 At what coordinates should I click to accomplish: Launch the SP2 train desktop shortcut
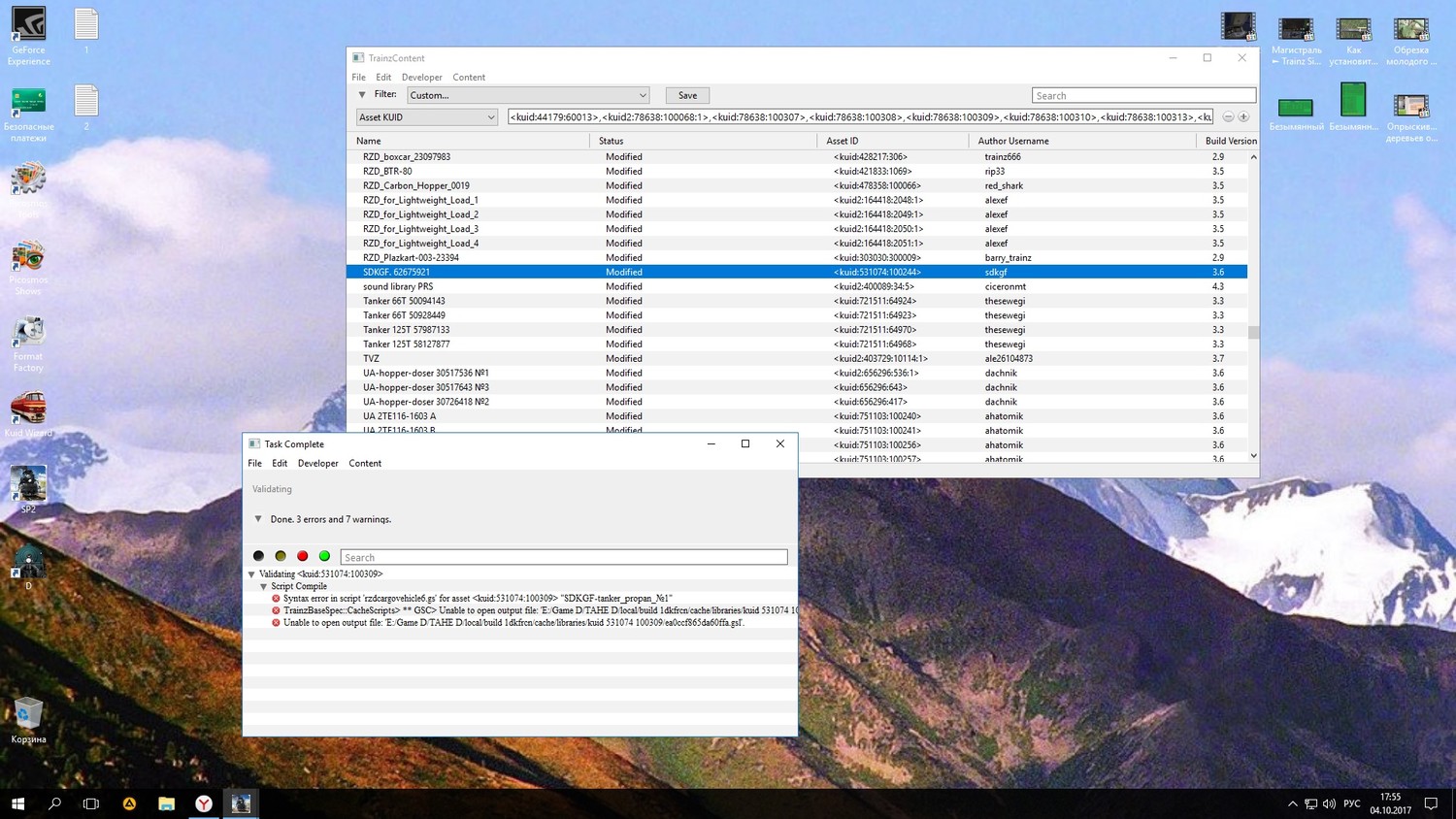(28, 489)
